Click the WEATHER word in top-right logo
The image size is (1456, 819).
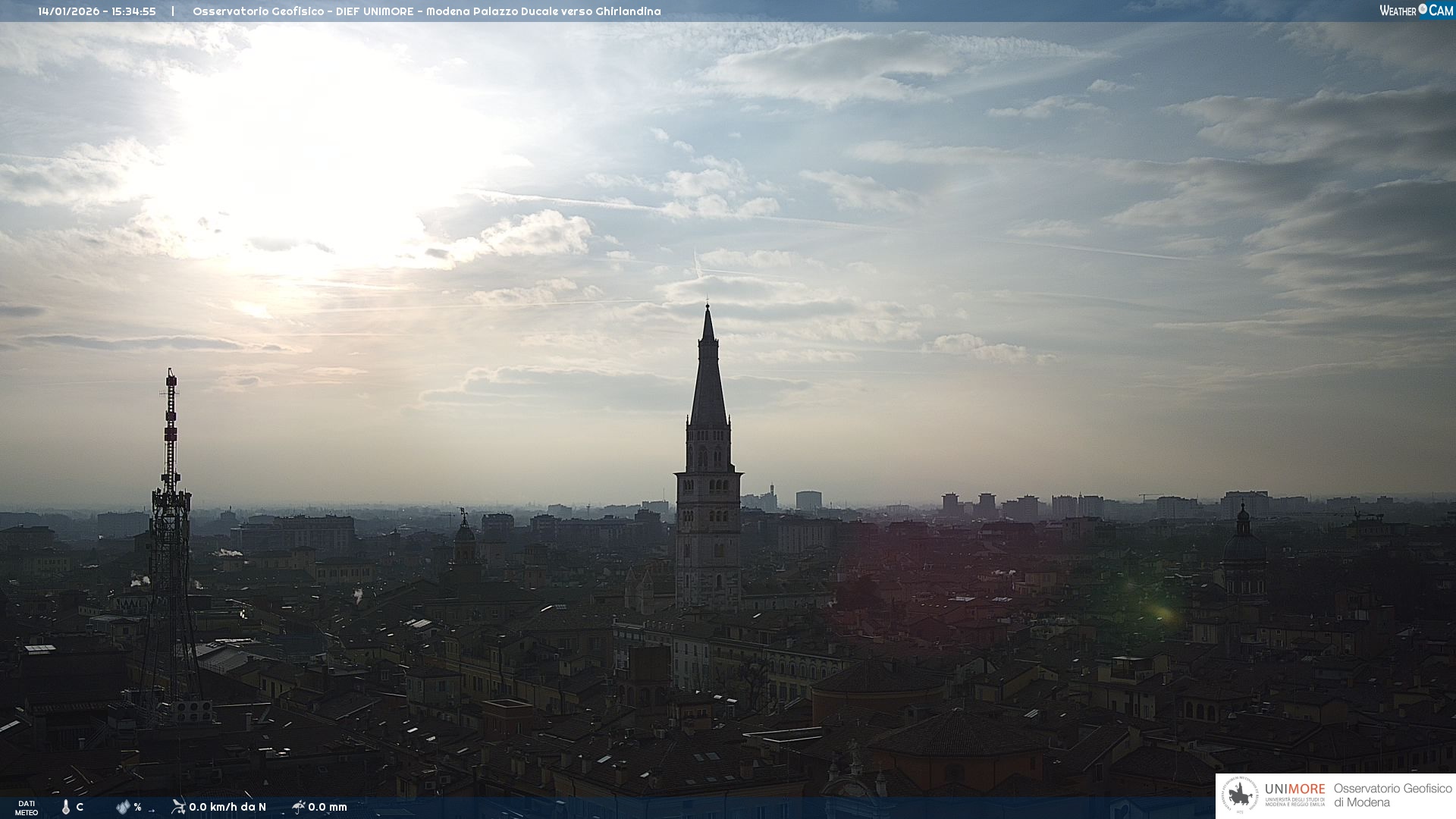pos(1398,11)
